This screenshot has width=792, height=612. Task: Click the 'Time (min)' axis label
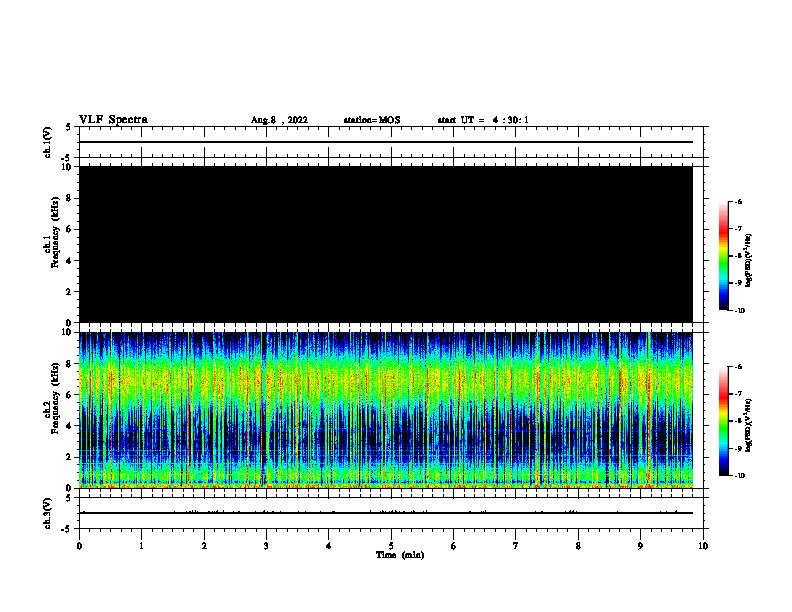400,555
